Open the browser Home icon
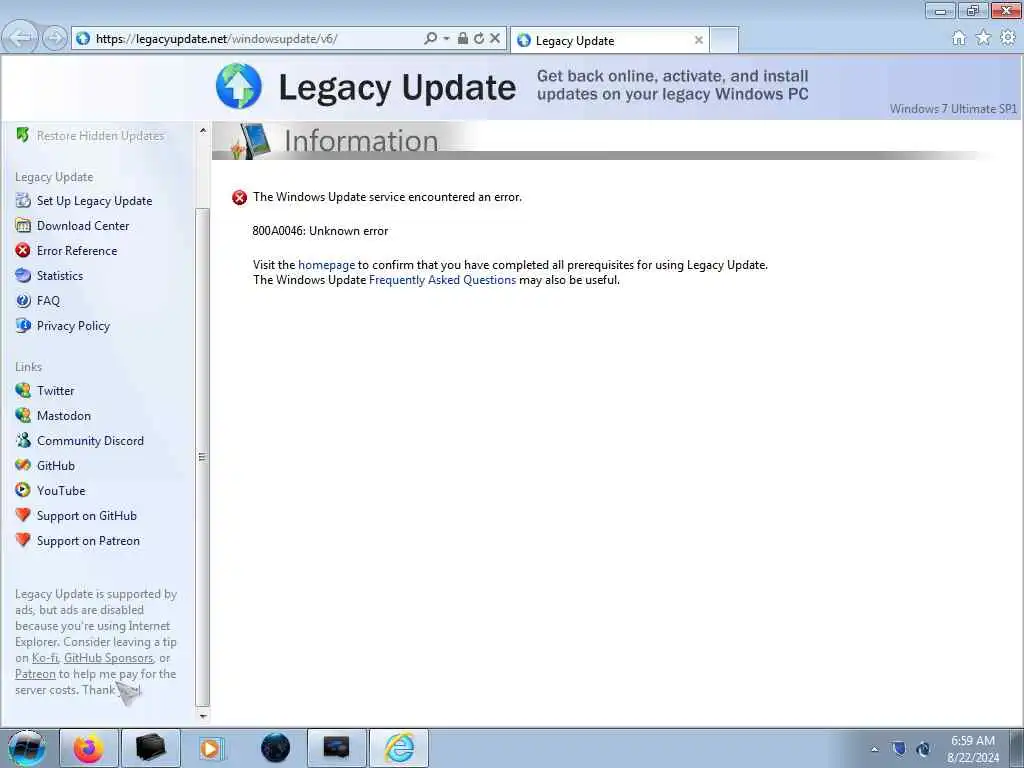This screenshot has height=768, width=1024. pos(959,38)
